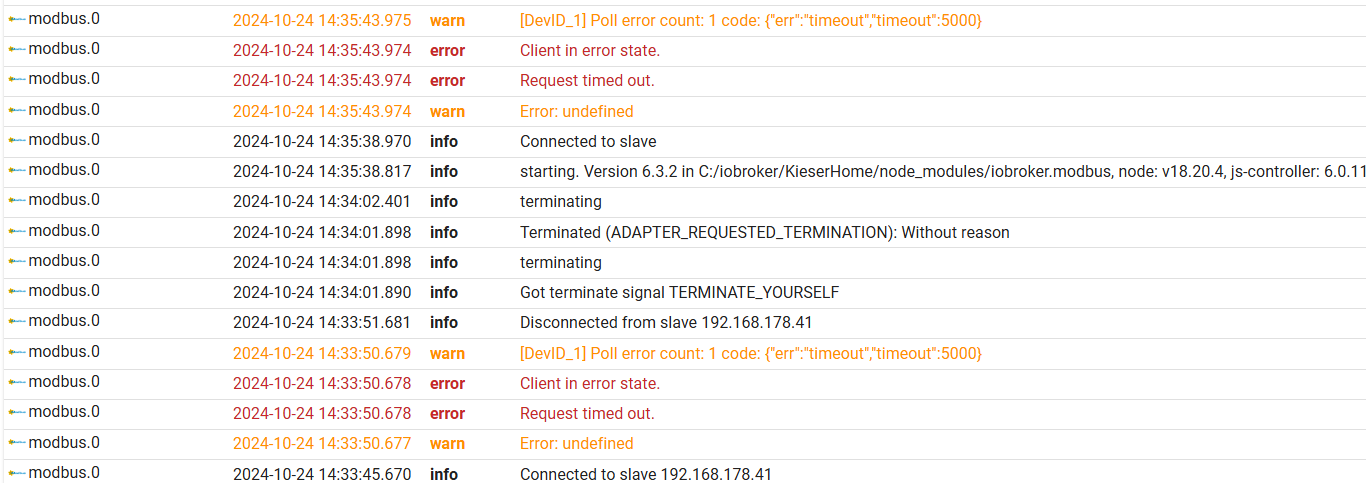Image resolution: width=1366 pixels, height=483 pixels.
Task: Select the ADAPTER_REQUESTED_TERMINATION message
Action: 765,232
